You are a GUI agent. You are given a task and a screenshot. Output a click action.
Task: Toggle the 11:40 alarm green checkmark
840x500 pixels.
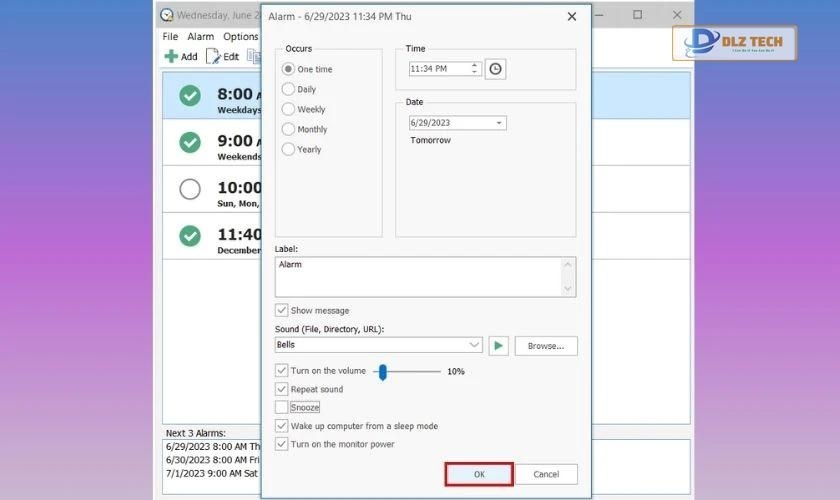(x=190, y=236)
